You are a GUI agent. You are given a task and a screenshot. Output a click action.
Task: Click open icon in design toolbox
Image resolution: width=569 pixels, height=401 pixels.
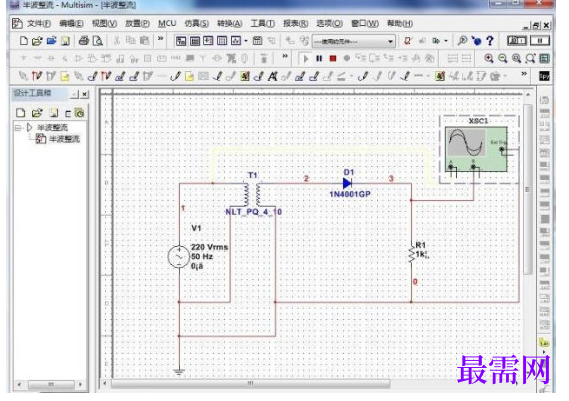tap(37, 113)
